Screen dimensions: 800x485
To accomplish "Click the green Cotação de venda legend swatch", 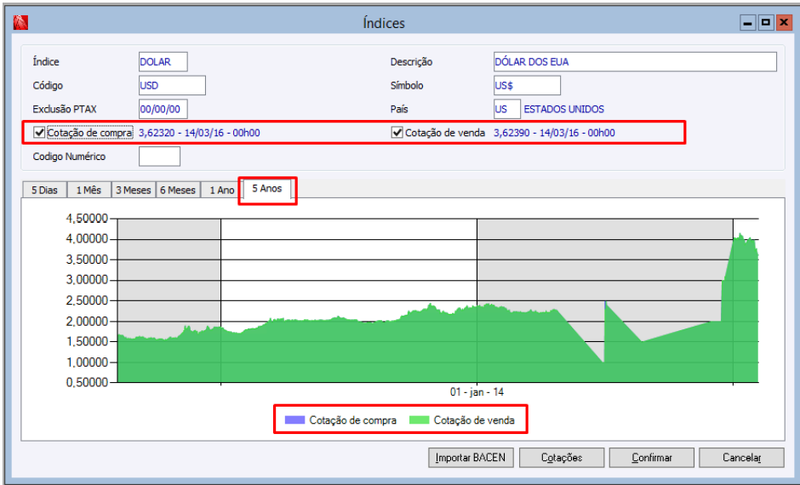I will coord(419,420).
